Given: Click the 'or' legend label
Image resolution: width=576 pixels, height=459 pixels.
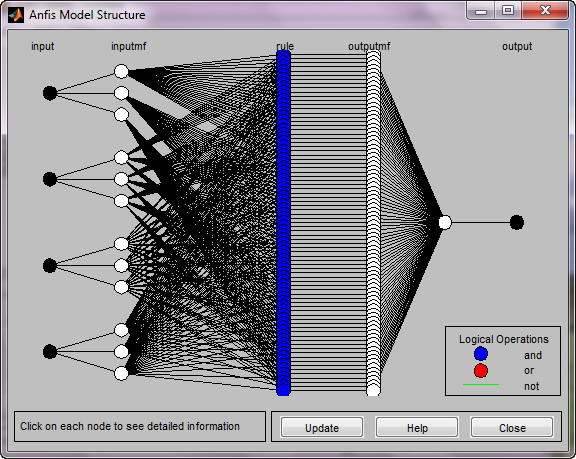Looking at the screenshot, I should click(529, 371).
